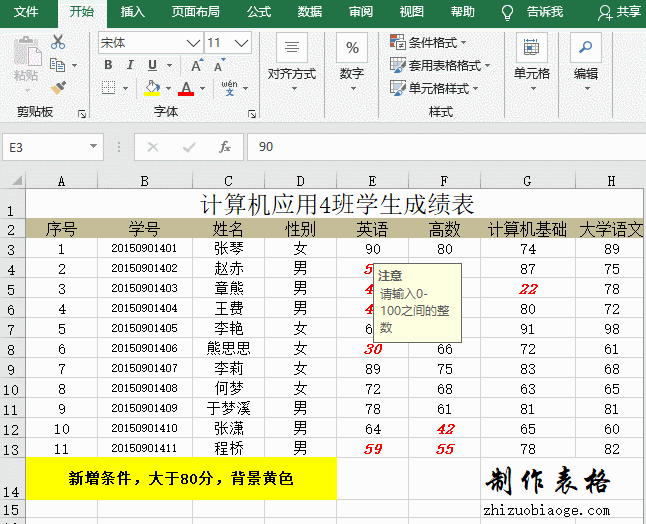Screen dimensions: 646x524
Task: Select the name cell 于梦溪
Action: [228, 409]
